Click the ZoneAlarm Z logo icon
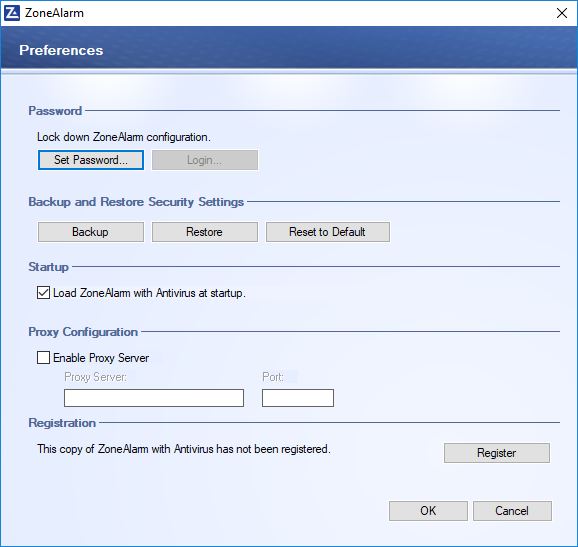The width and height of the screenshot is (578, 547). coord(11,13)
